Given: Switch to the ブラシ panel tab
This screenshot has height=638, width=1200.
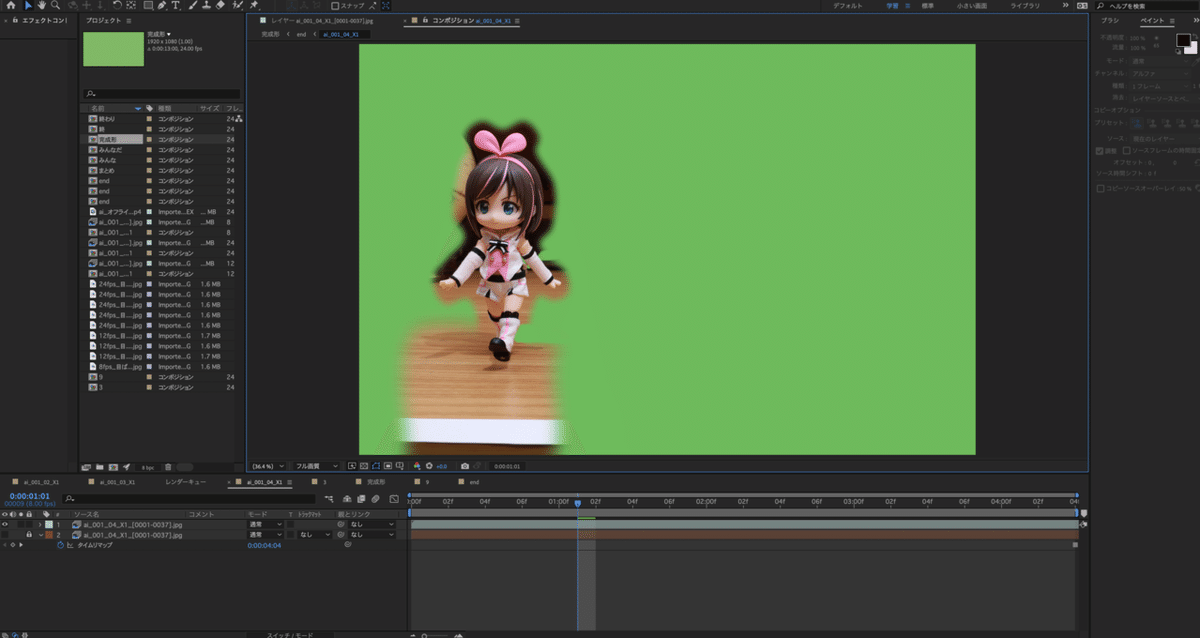Looking at the screenshot, I should point(1109,20).
